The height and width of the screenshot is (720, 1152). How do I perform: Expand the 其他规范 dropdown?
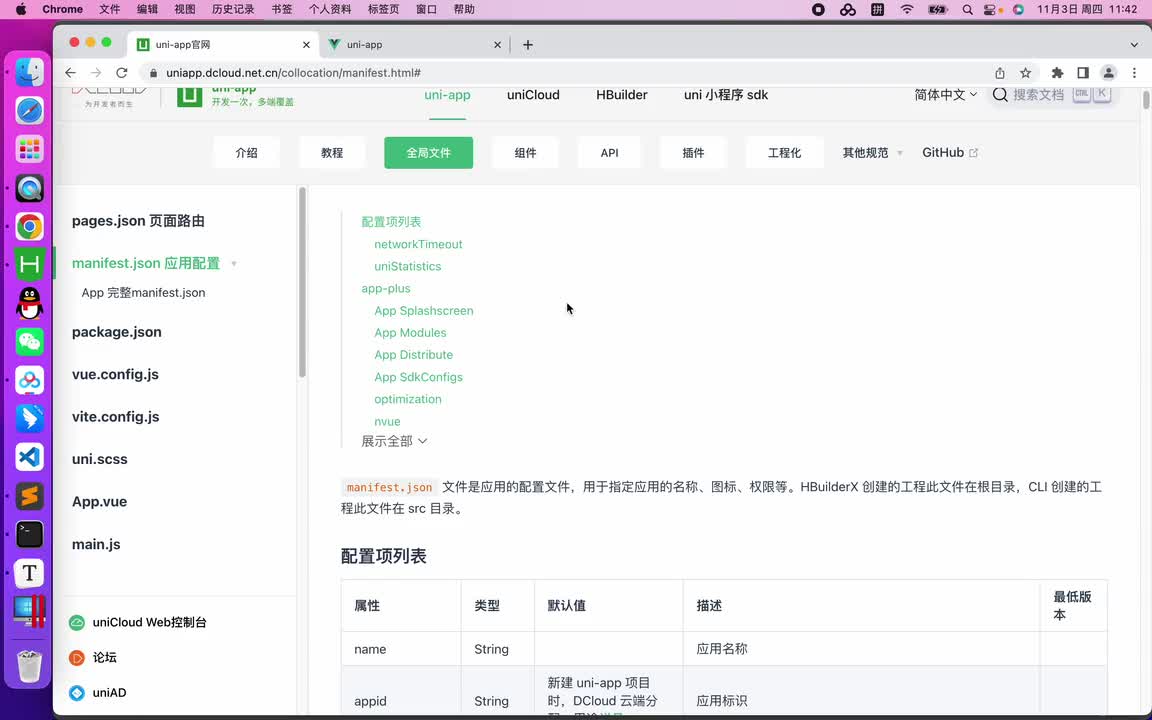pos(872,153)
